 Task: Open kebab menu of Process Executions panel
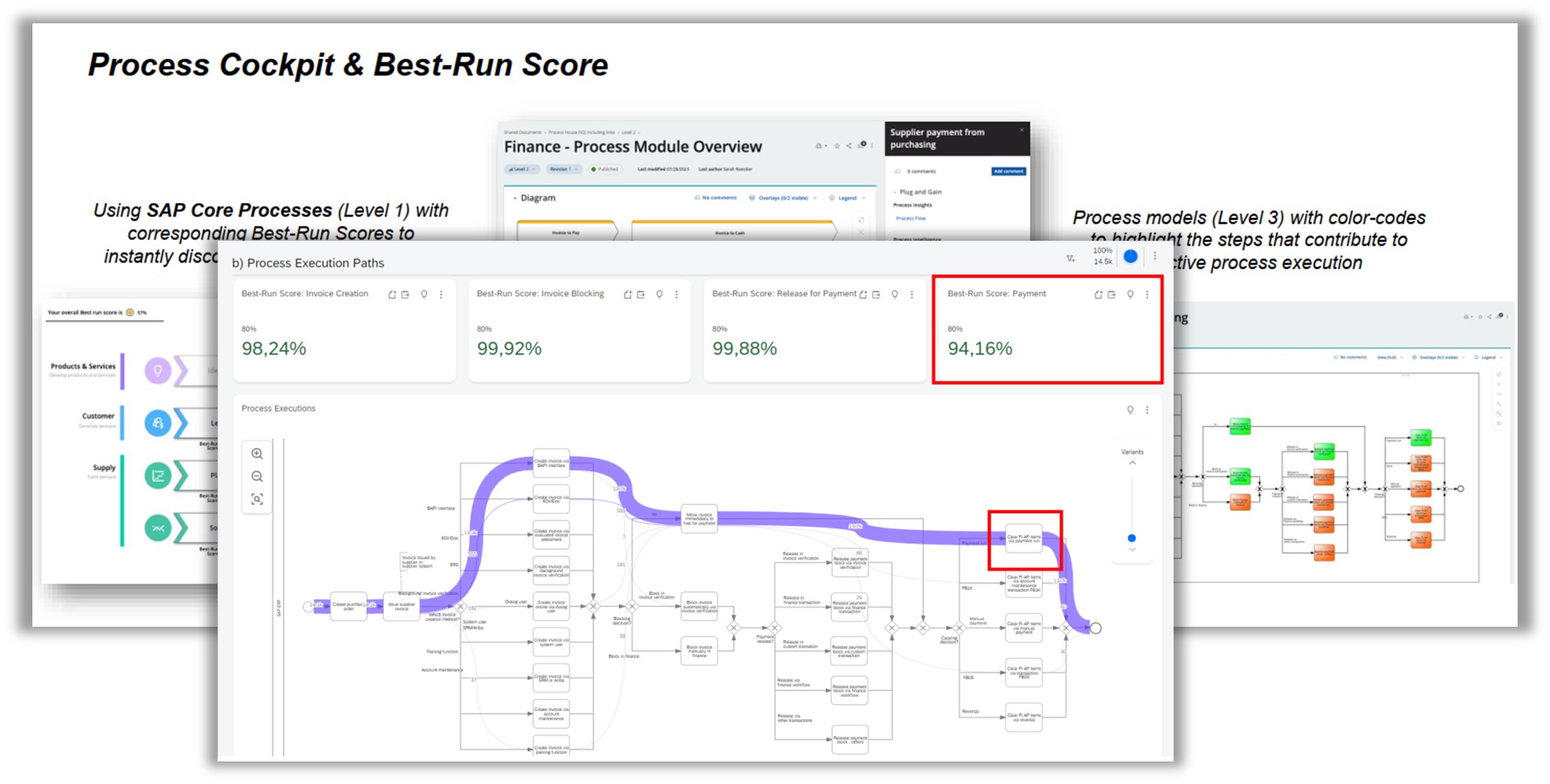[1147, 409]
